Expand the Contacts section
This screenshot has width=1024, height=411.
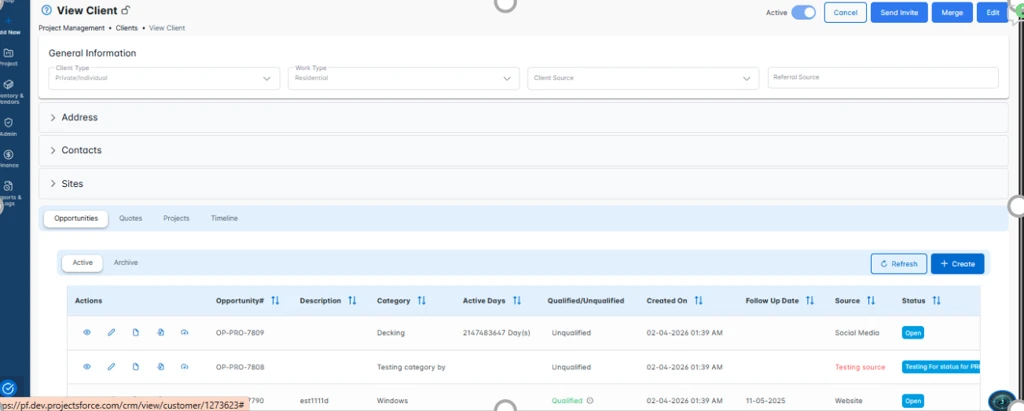click(x=81, y=150)
